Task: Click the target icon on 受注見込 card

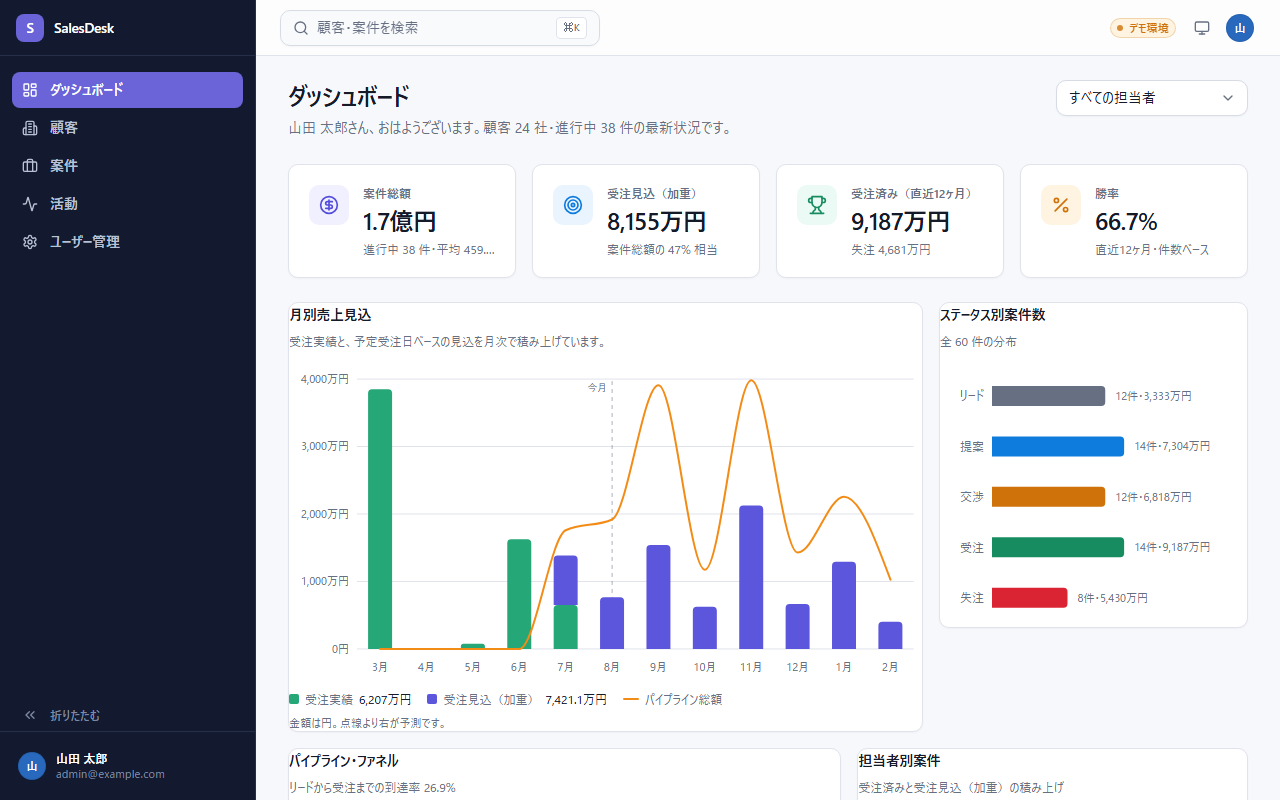Action: tap(573, 205)
